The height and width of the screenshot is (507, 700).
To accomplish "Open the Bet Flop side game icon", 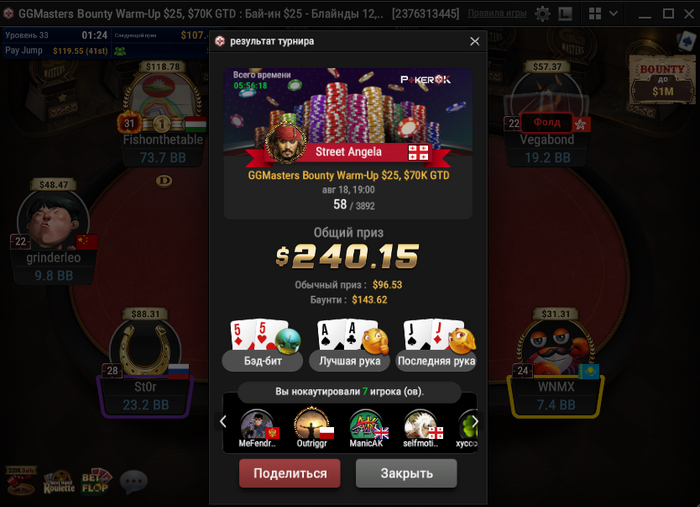I will click(x=96, y=482).
